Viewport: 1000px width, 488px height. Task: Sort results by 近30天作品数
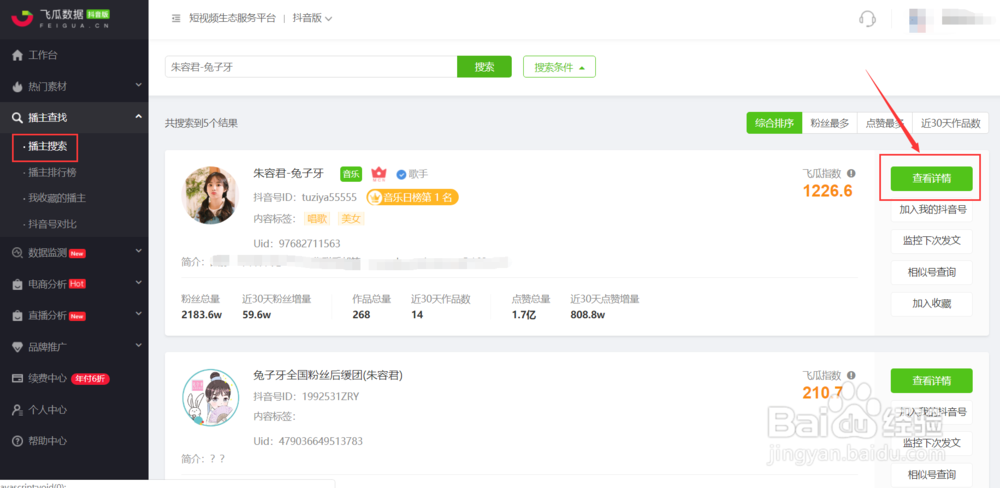[950, 124]
